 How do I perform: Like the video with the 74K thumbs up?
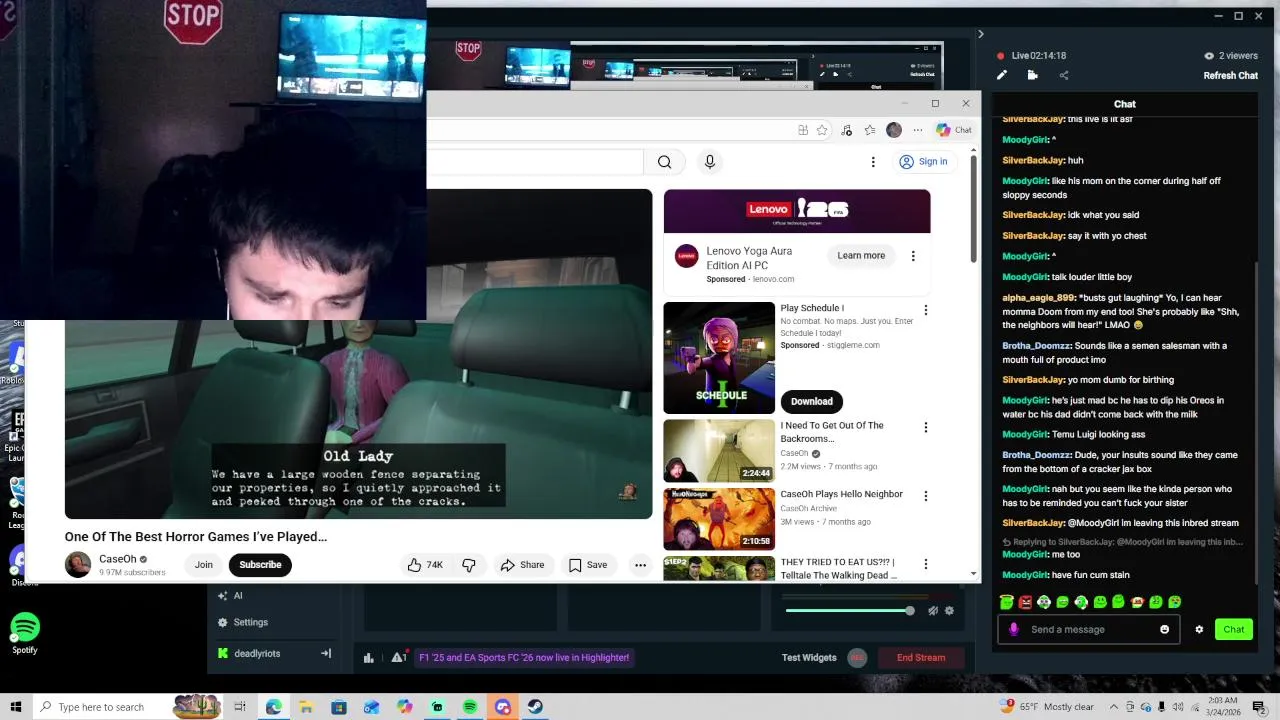(x=425, y=565)
